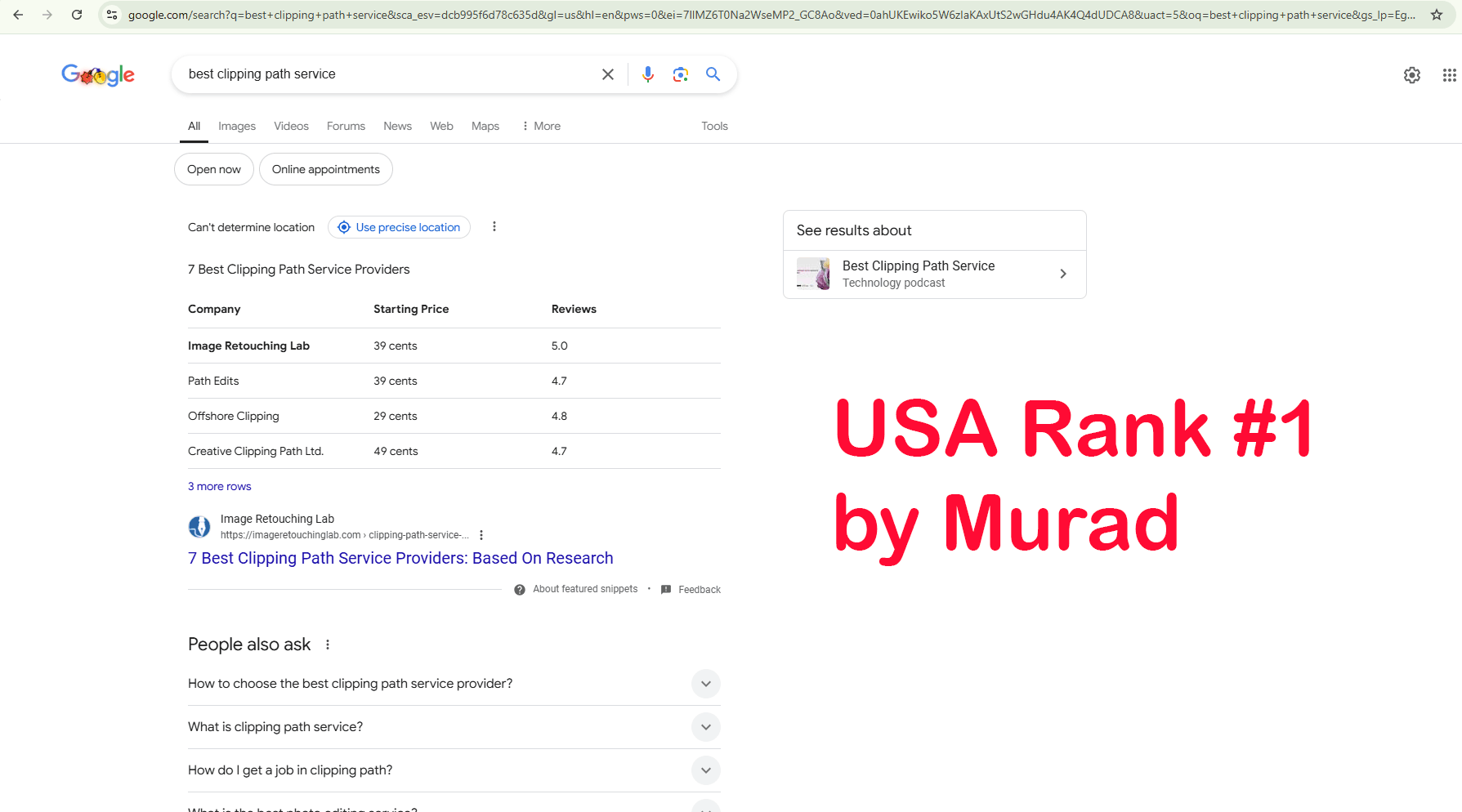
Task: Click the magnifying glass search icon
Action: point(713,74)
